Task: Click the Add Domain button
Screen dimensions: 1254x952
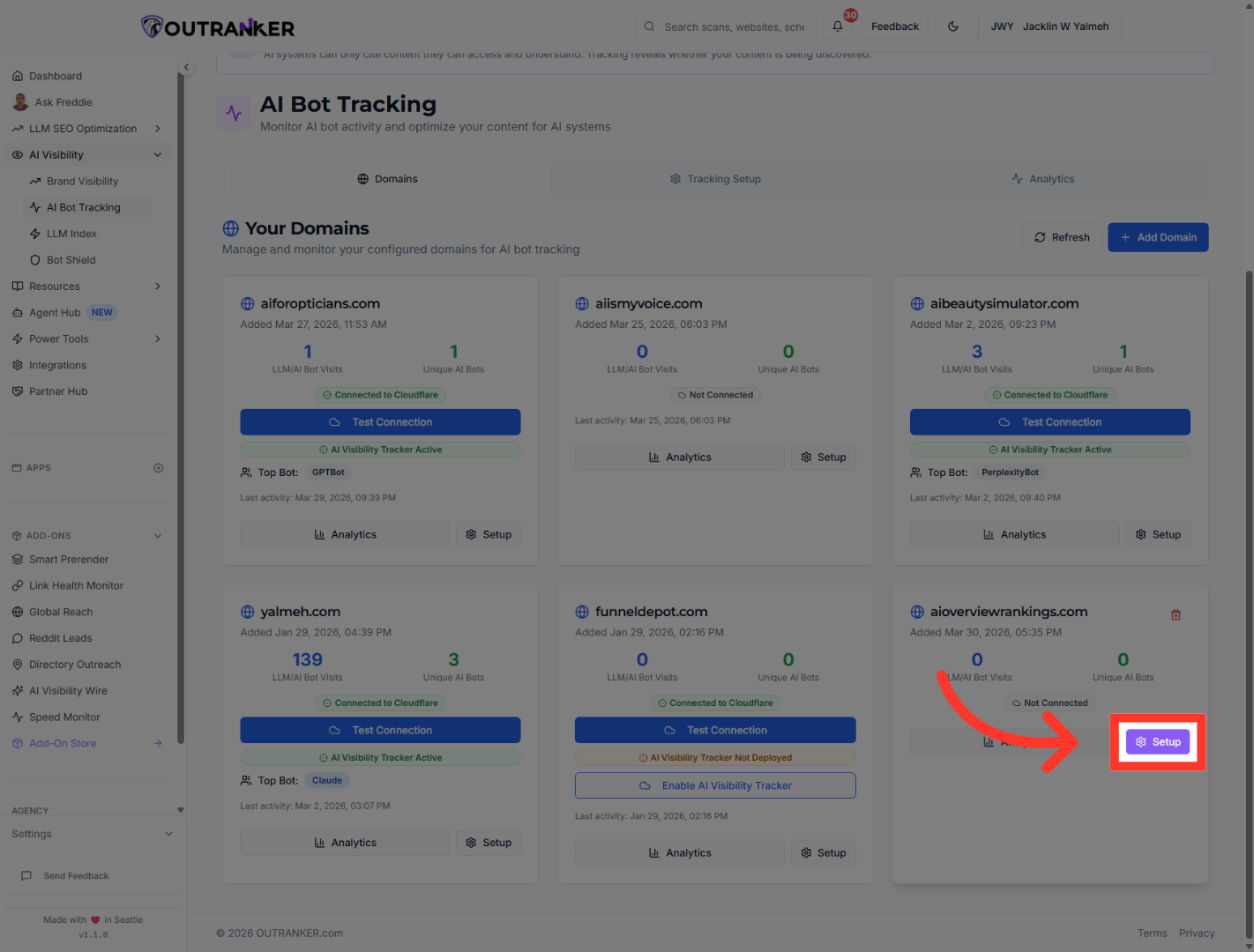Action: pos(1158,237)
